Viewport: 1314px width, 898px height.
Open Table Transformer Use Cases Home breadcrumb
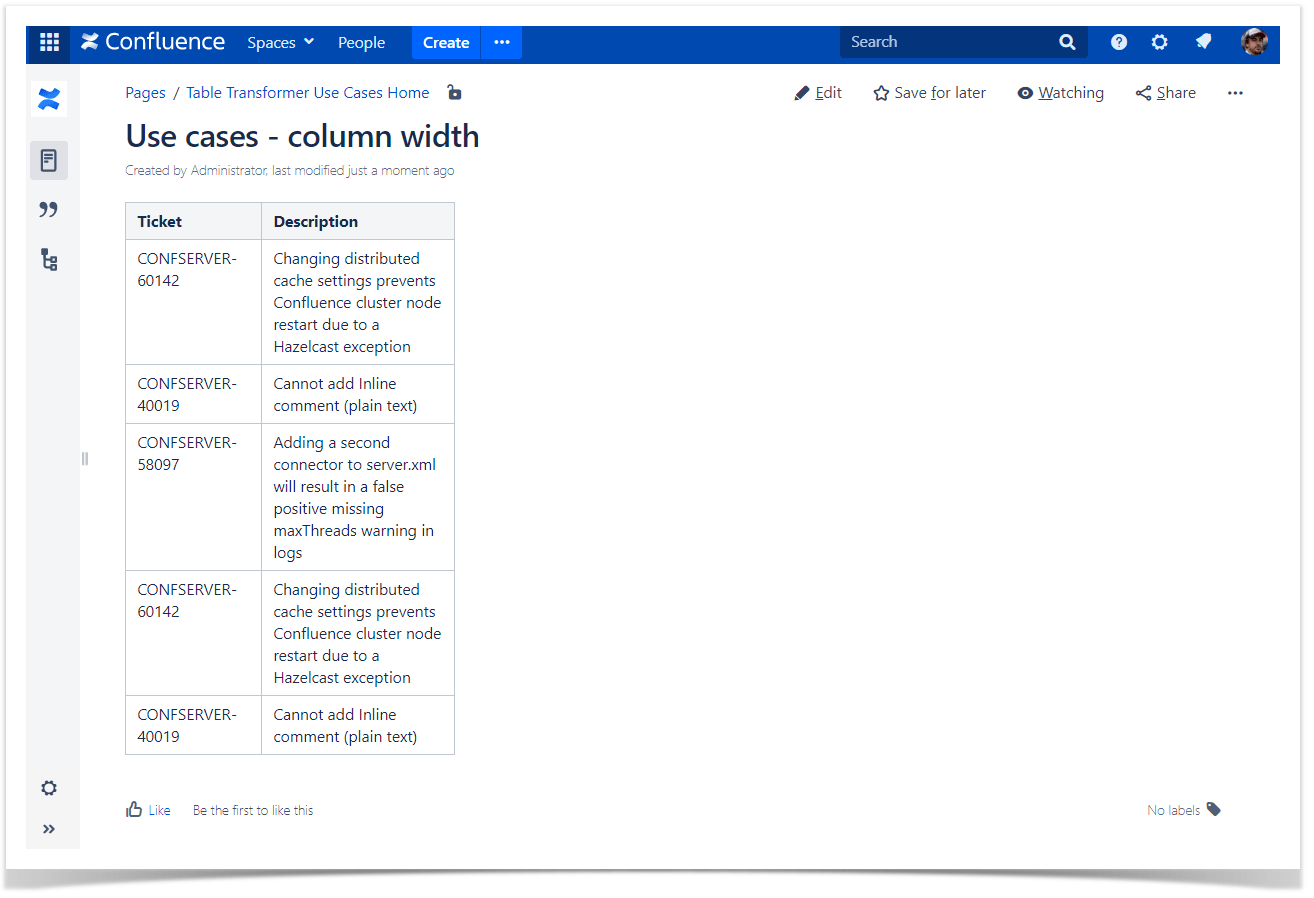pyautogui.click(x=308, y=93)
